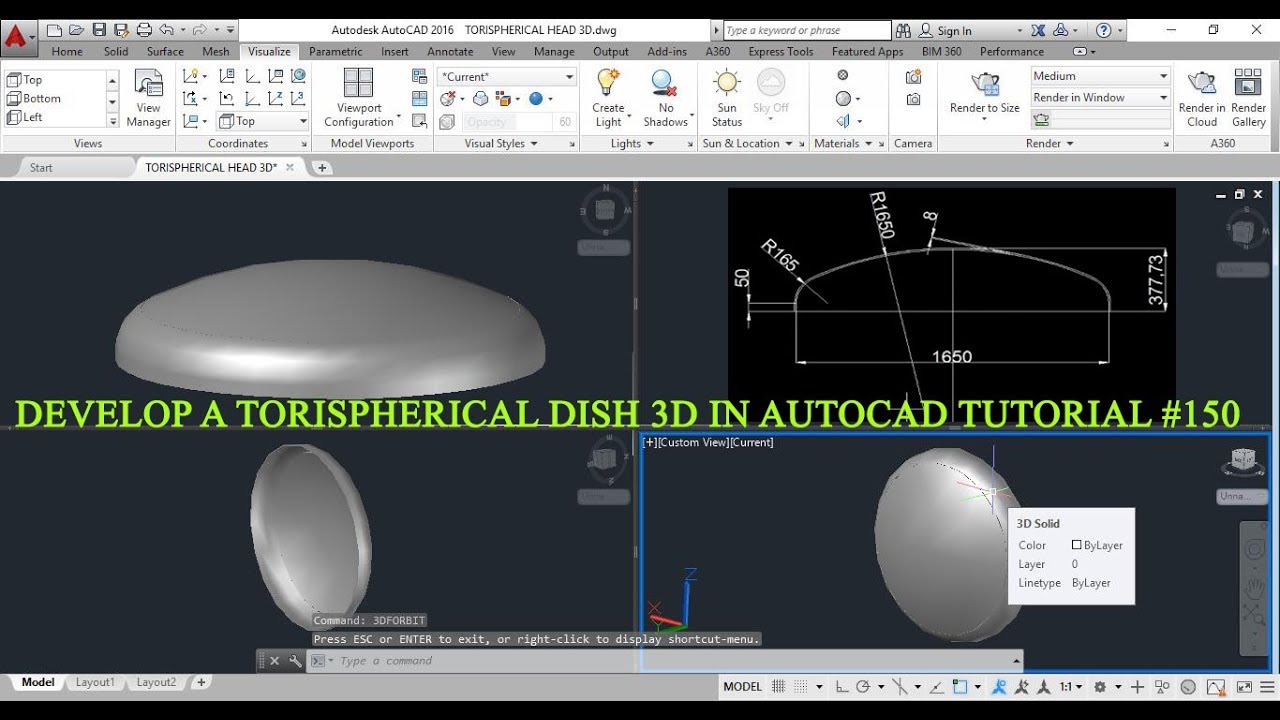Toggle object snap tracking in status bar

click(x=936, y=687)
